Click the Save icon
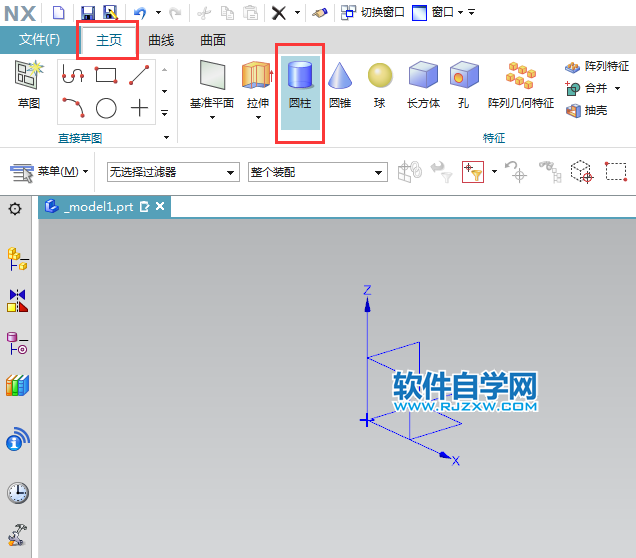This screenshot has height=558, width=636. pos(88,13)
